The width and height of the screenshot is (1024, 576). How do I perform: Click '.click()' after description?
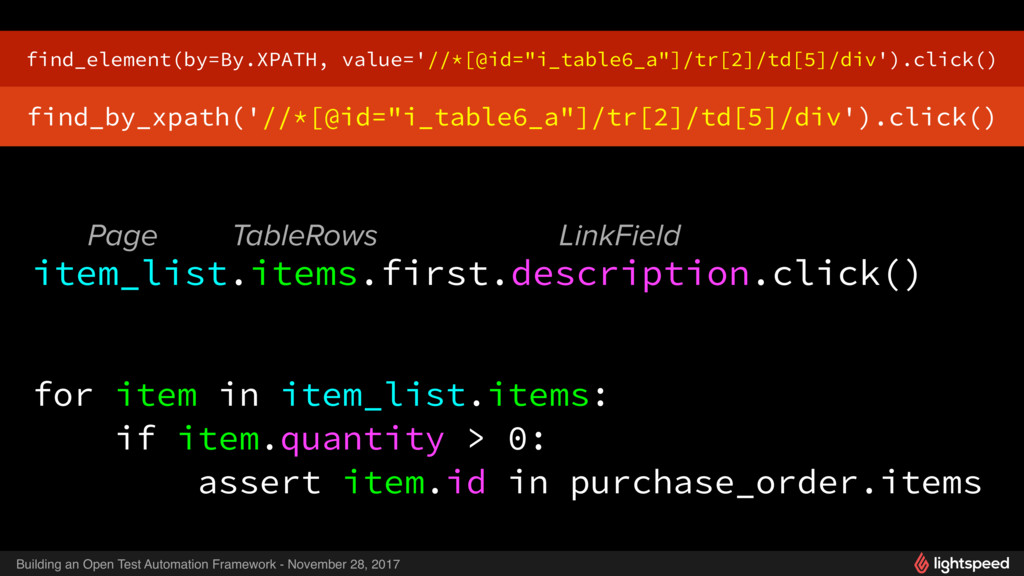point(837,274)
